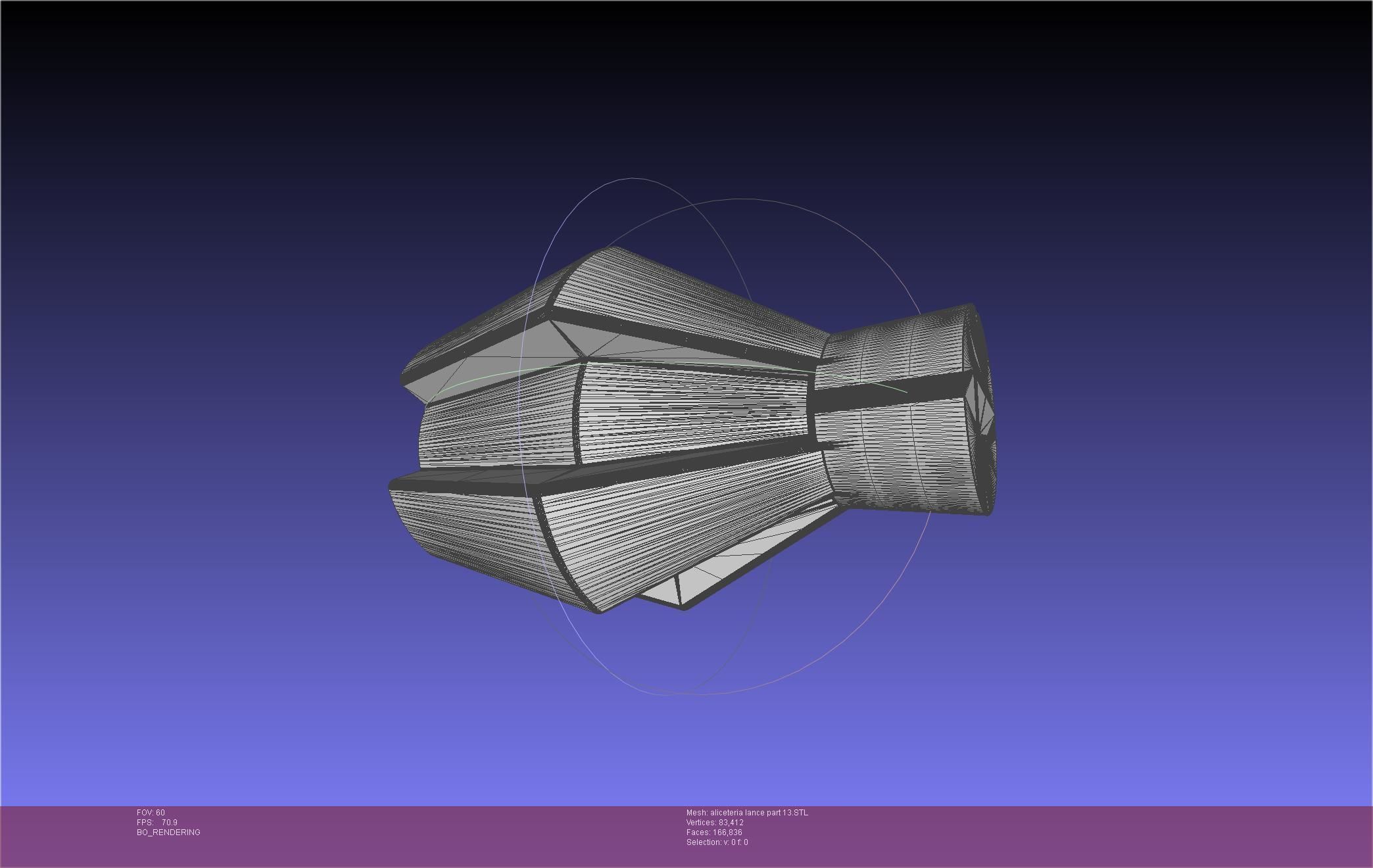
Task: Select the 'FPS: 70.9' readout
Action: 157,823
